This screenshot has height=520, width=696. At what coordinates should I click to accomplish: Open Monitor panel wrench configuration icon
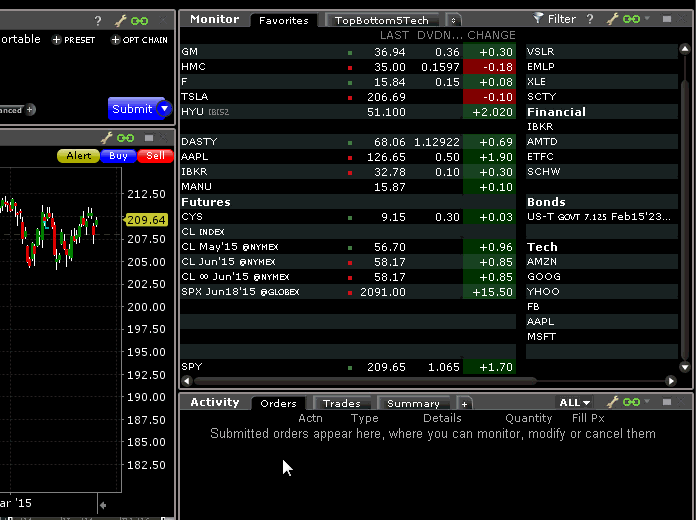(613, 19)
